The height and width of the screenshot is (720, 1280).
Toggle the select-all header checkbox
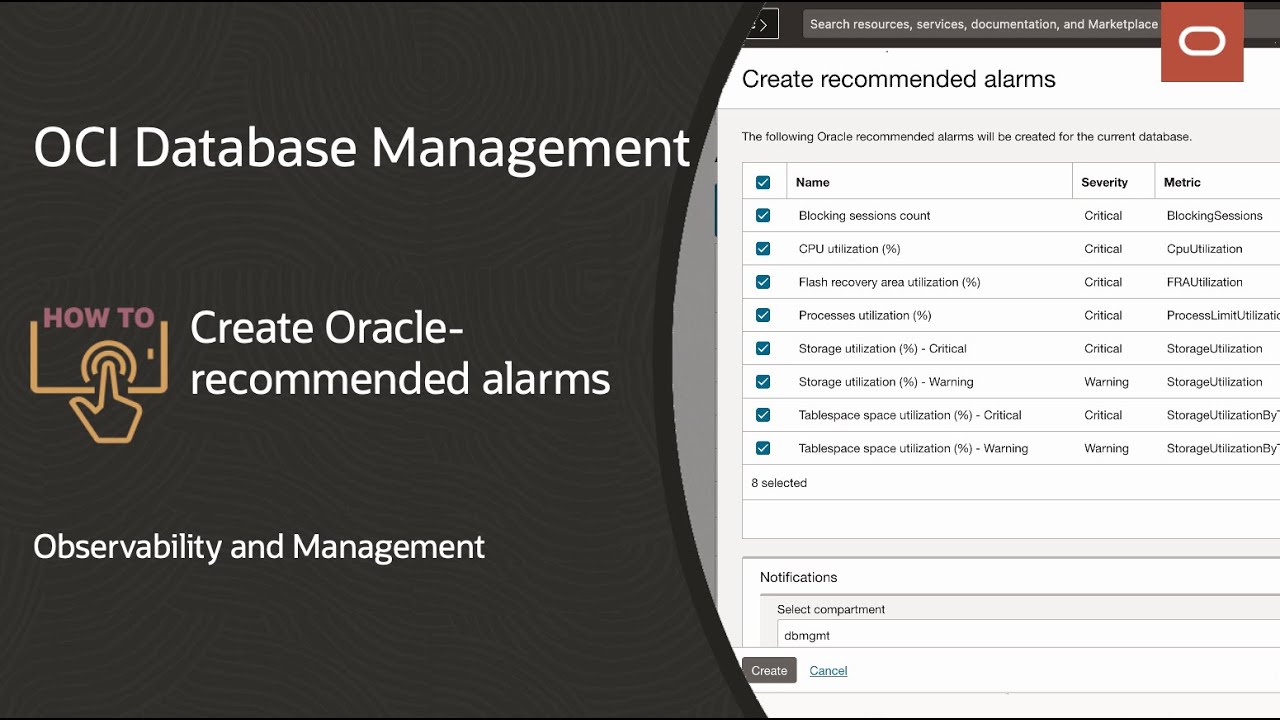tap(763, 182)
